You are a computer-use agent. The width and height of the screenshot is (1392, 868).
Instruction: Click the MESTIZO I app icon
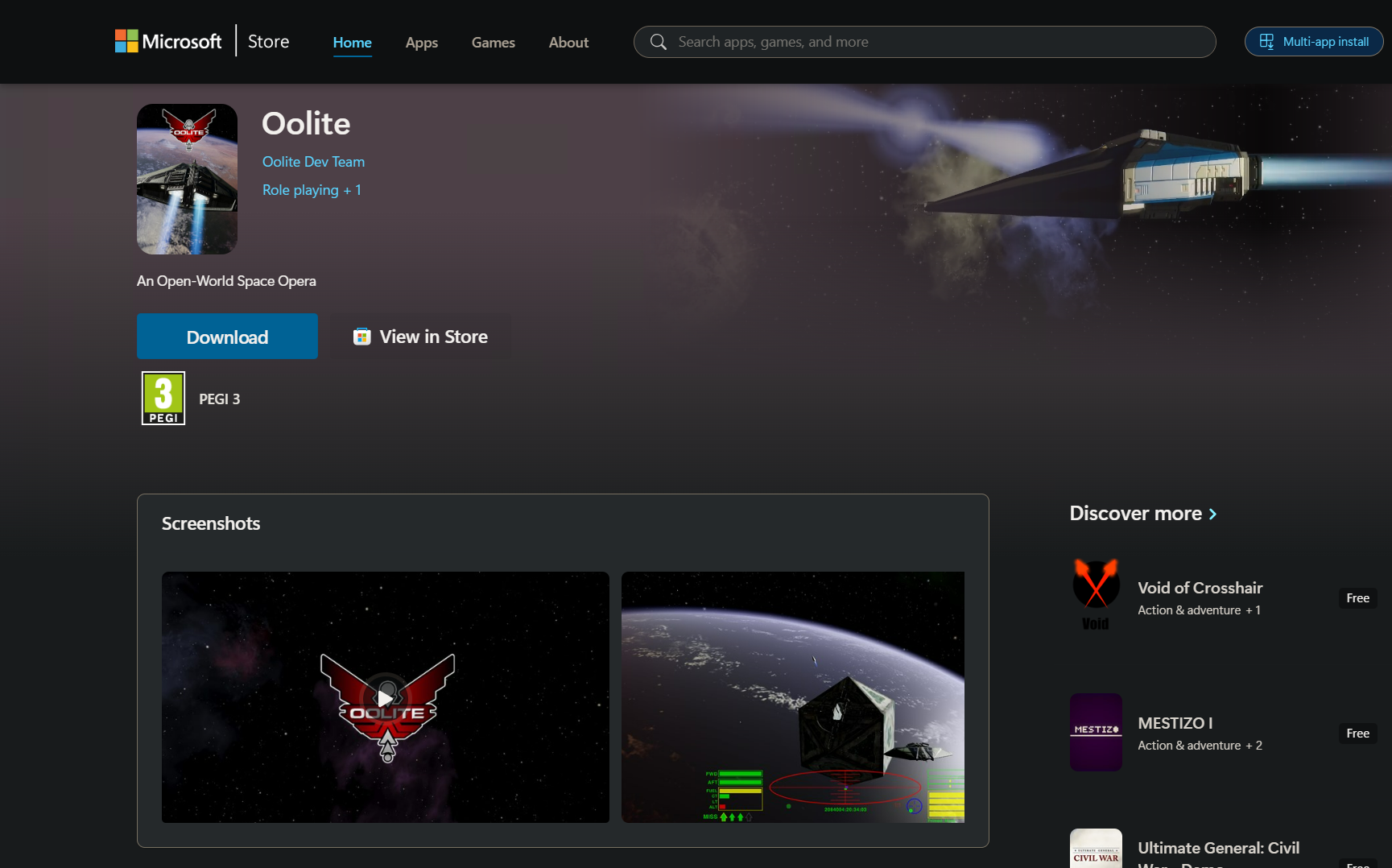(x=1096, y=732)
